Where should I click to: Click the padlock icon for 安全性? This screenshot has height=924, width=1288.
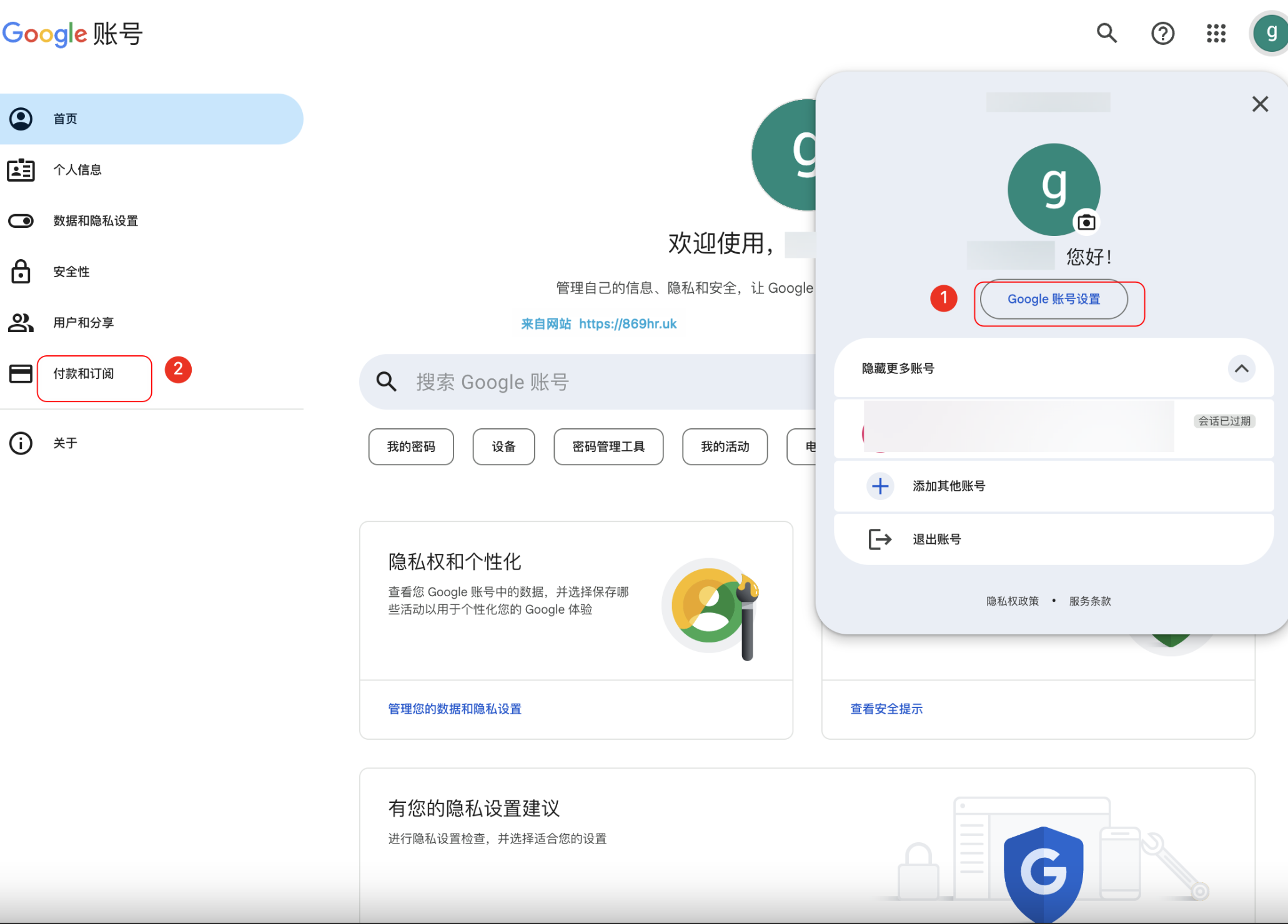[x=21, y=272]
